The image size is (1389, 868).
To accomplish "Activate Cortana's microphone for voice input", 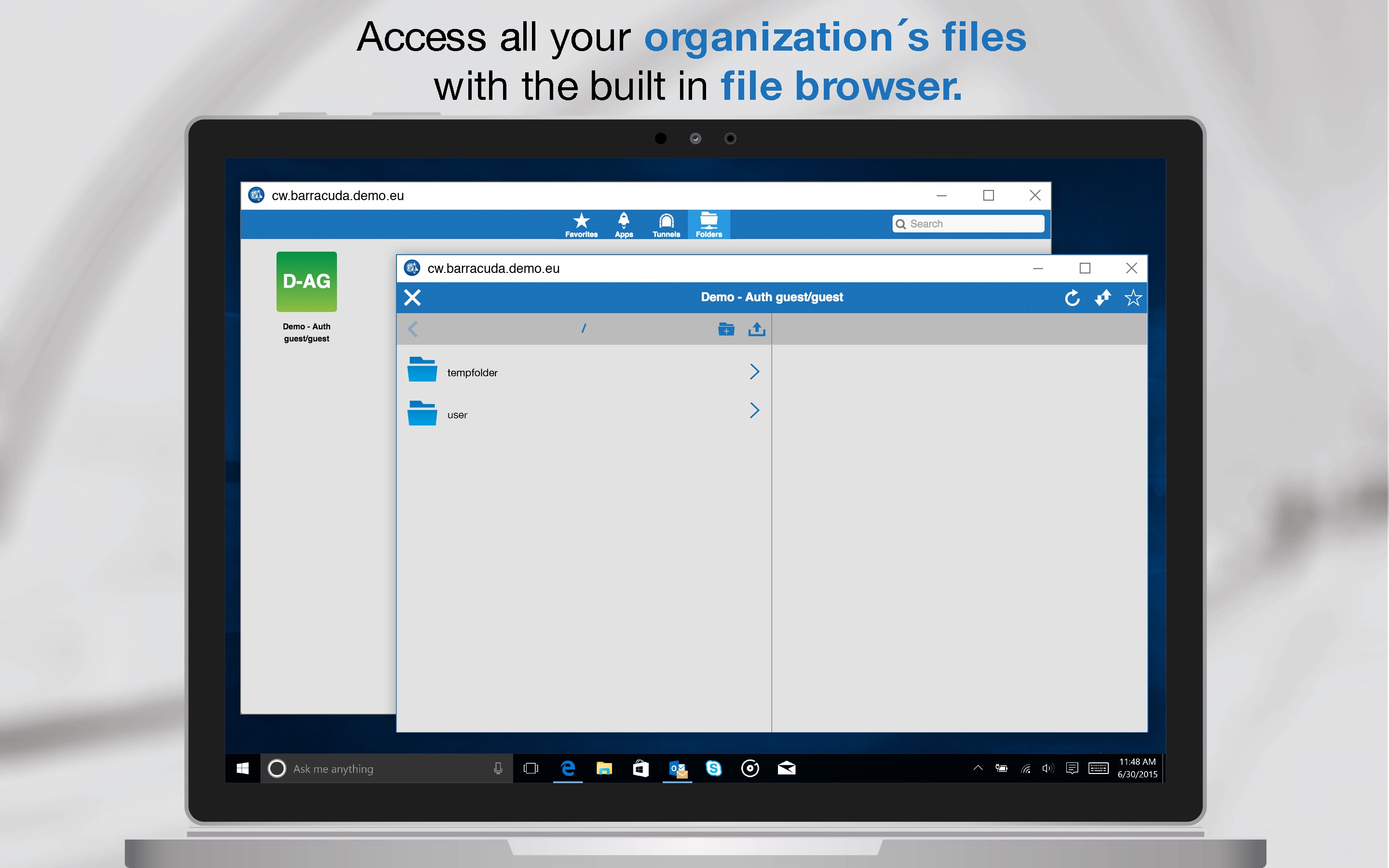I will coord(497,768).
